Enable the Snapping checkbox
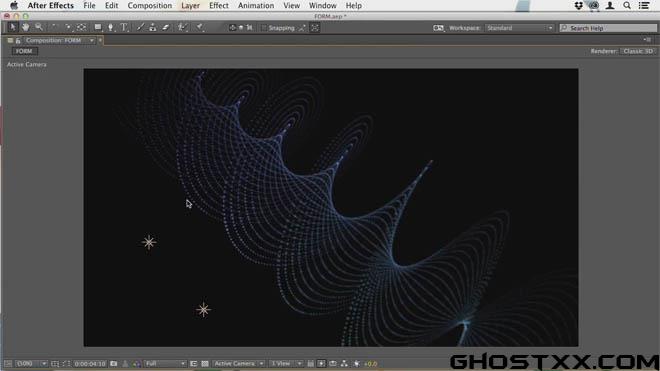This screenshot has width=660, height=371. click(x=264, y=28)
